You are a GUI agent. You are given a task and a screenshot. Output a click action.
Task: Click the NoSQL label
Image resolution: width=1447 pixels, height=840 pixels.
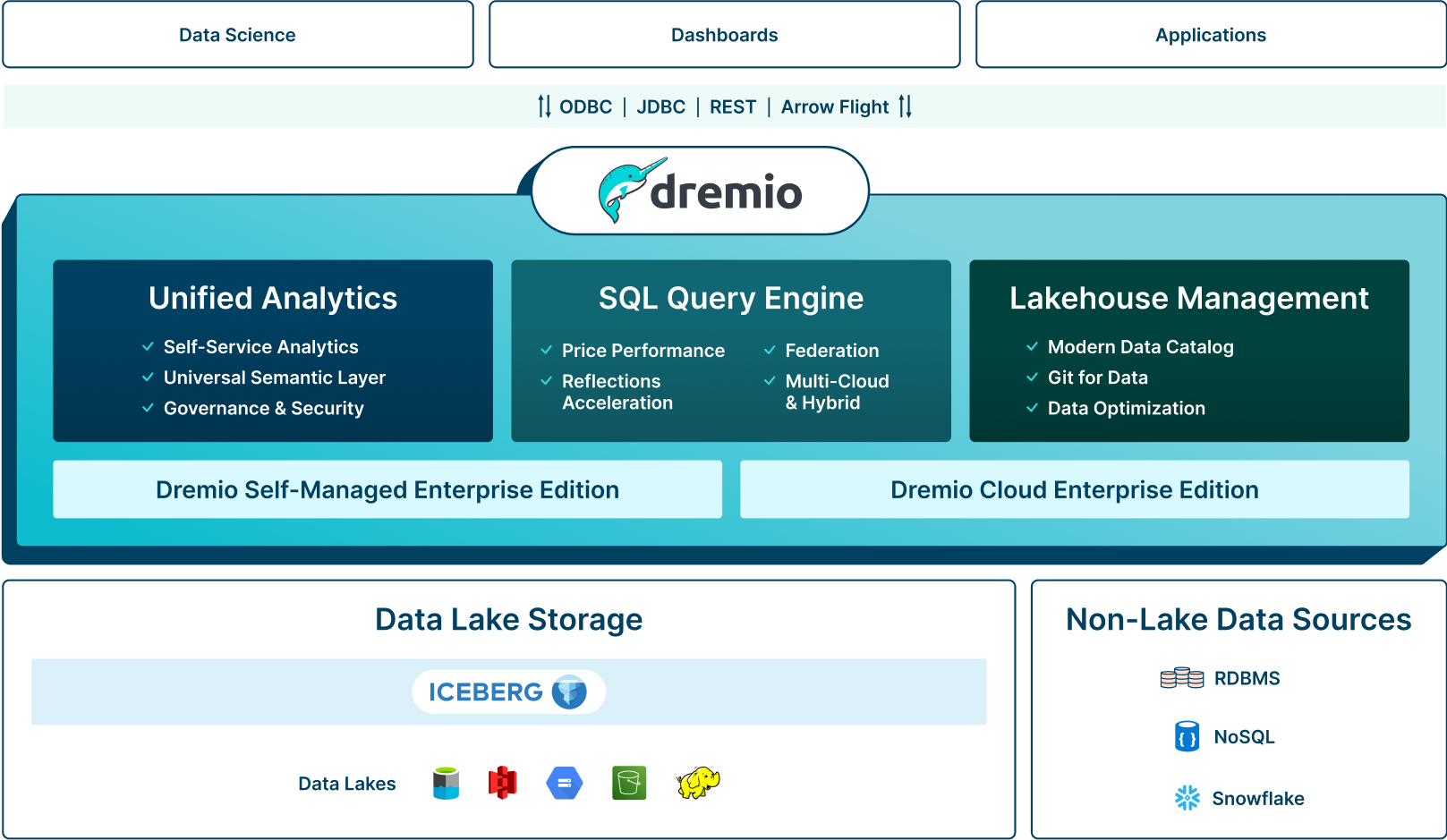pos(1245,737)
